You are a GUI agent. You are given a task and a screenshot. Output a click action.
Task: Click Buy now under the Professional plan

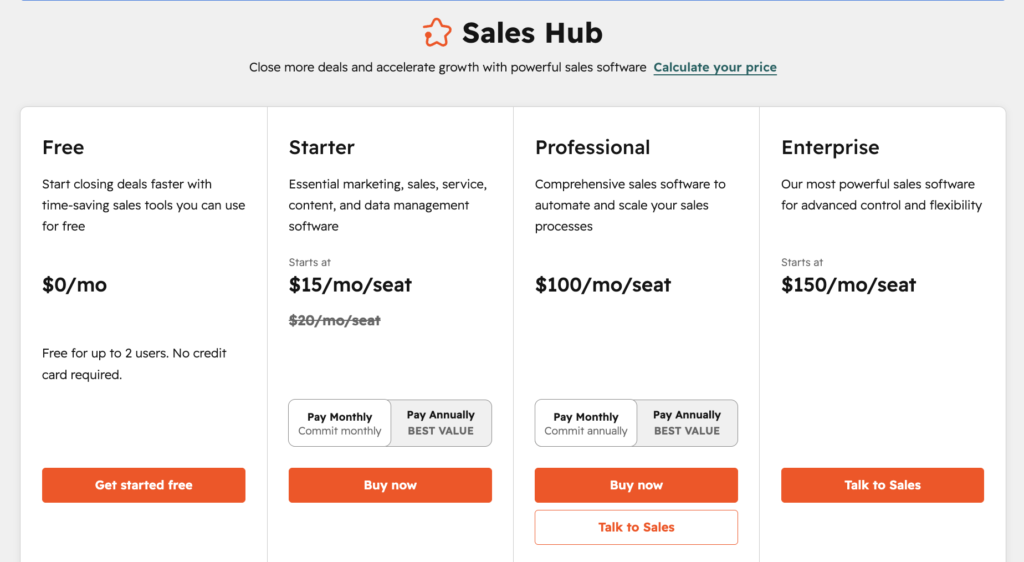tap(636, 485)
